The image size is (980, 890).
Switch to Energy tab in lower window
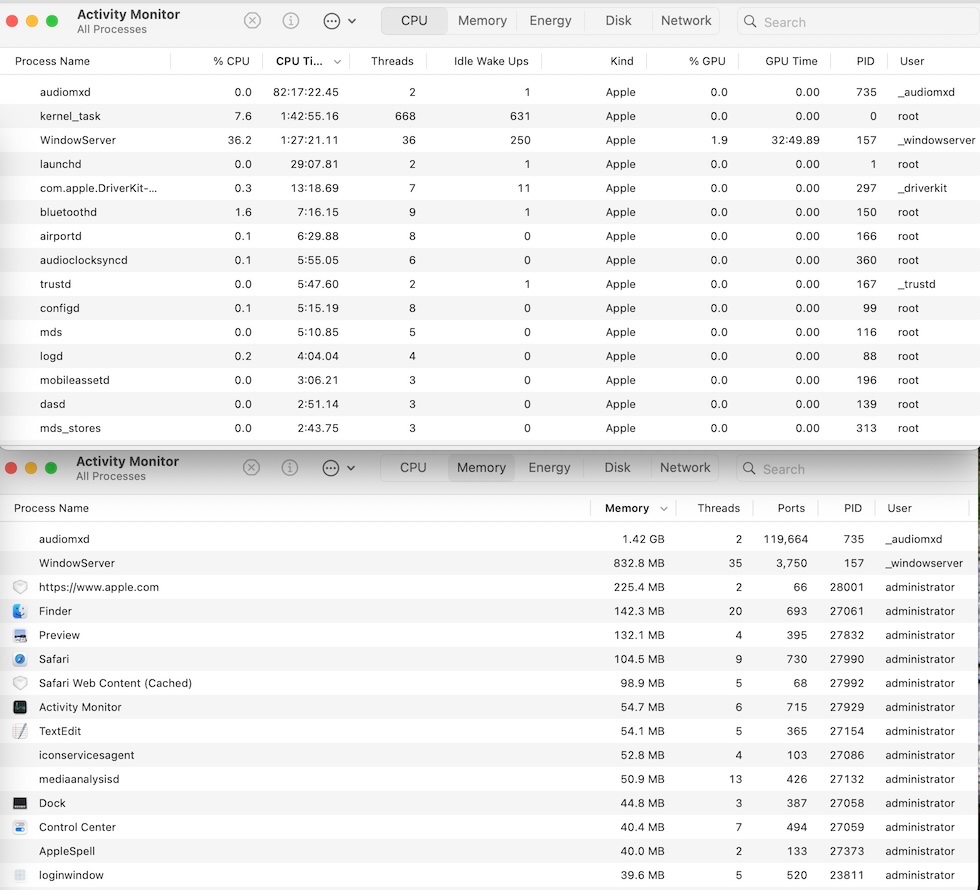pos(549,468)
